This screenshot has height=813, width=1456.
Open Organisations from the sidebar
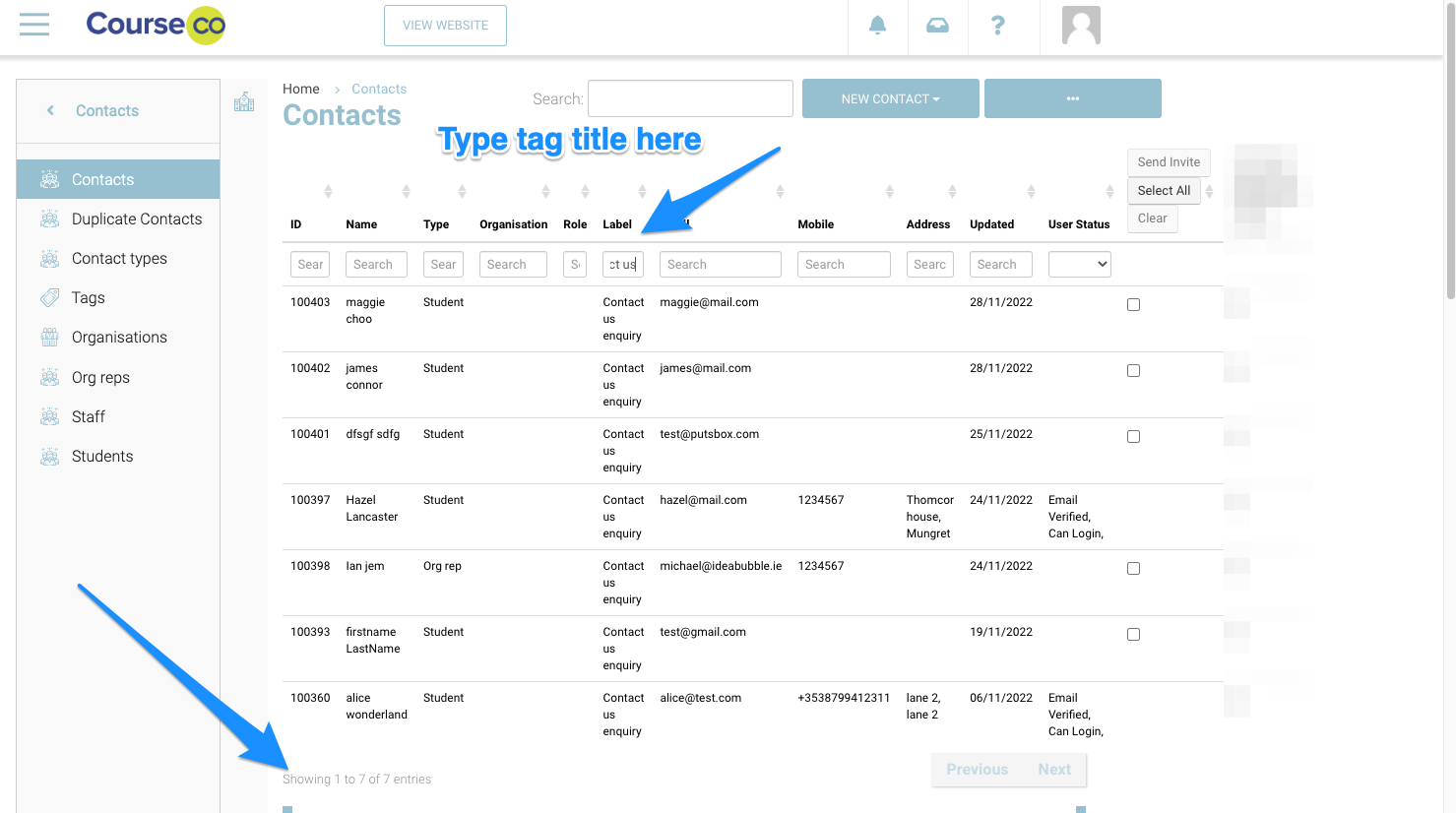coord(119,338)
